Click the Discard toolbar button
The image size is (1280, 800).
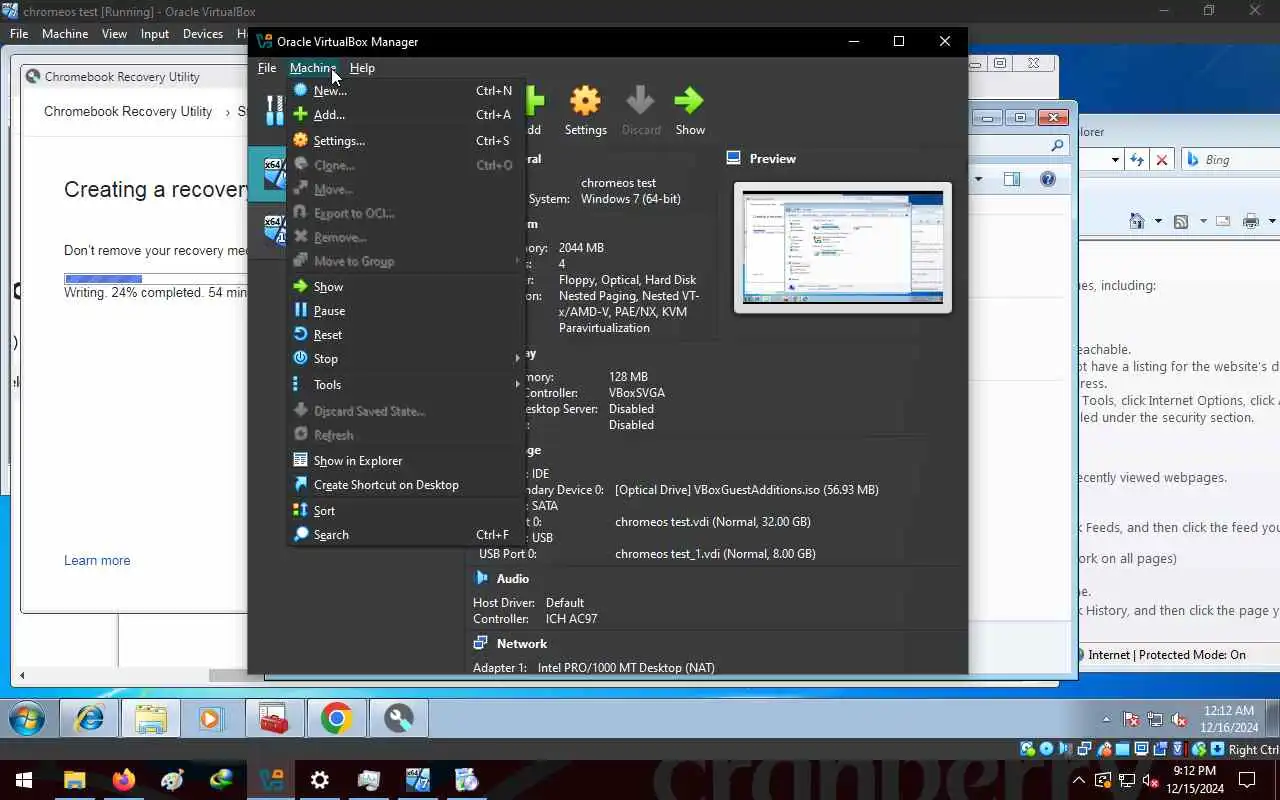point(641,110)
